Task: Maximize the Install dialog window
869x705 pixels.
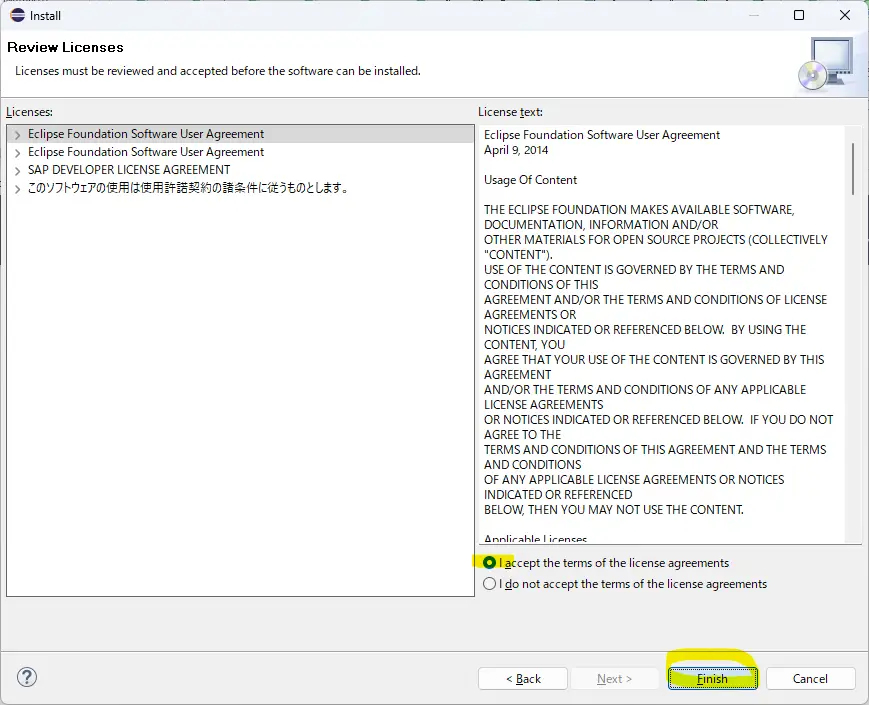Action: pos(799,15)
